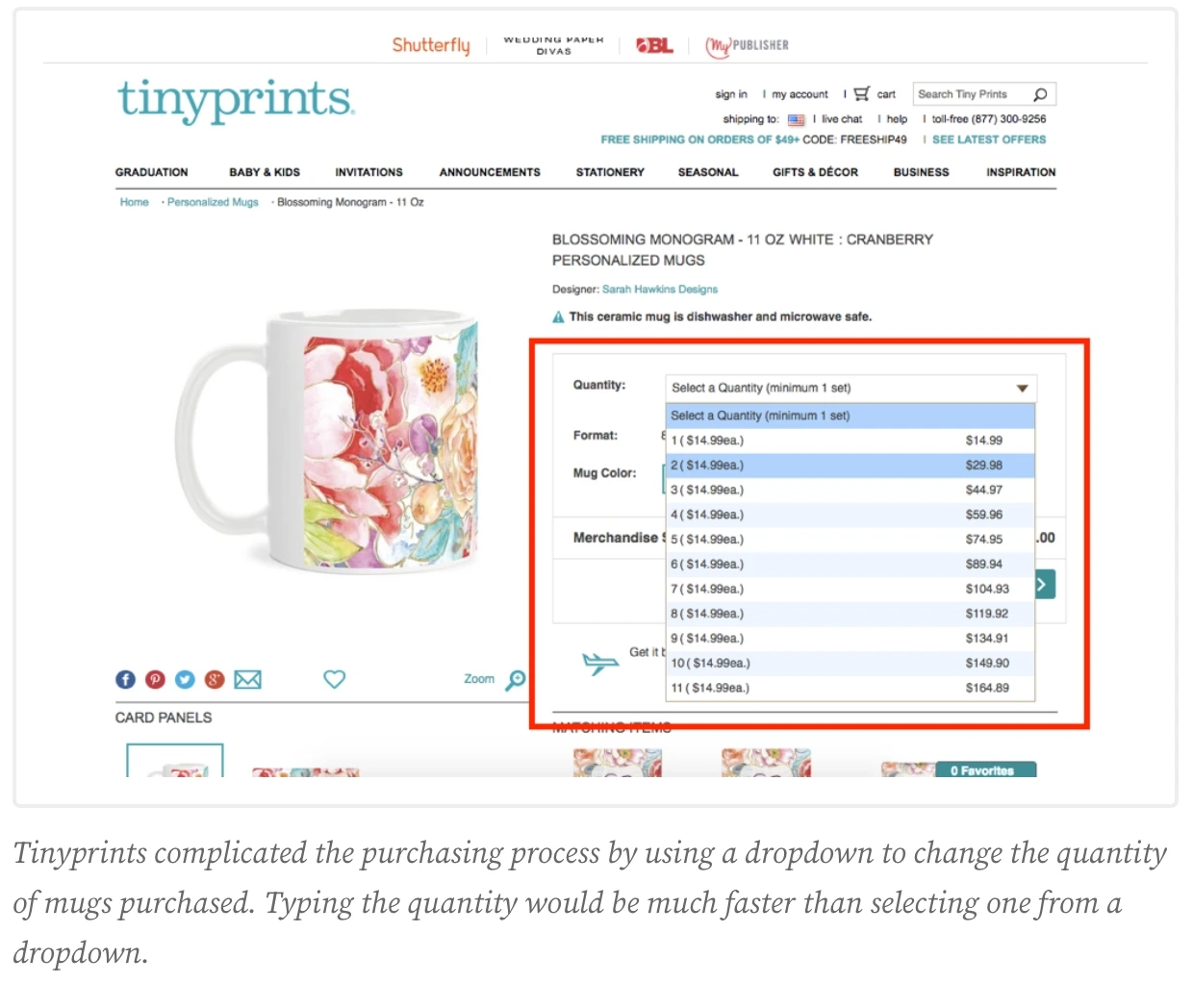
Task: Focus the Search Tiny Prints field
Action: (x=972, y=94)
